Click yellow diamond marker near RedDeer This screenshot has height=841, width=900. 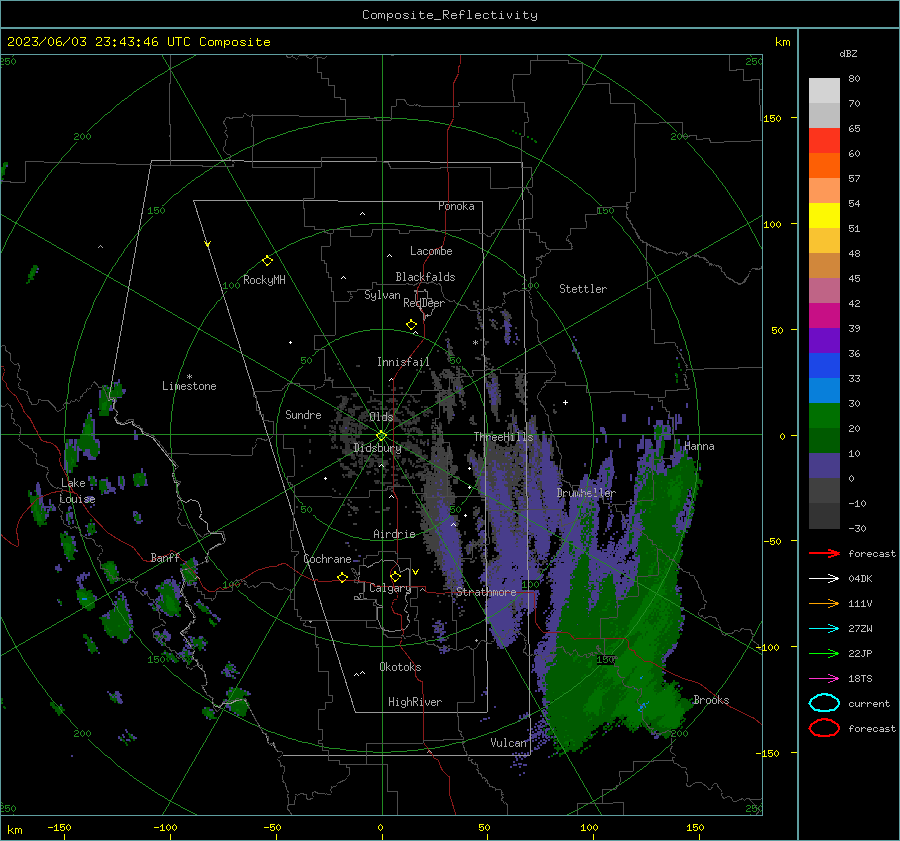412,325
